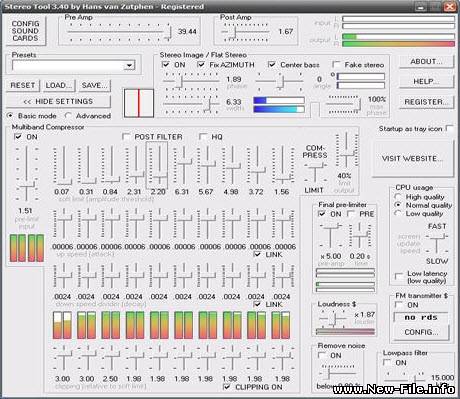Toggle down speed LINK checkbox

[x=257, y=304]
